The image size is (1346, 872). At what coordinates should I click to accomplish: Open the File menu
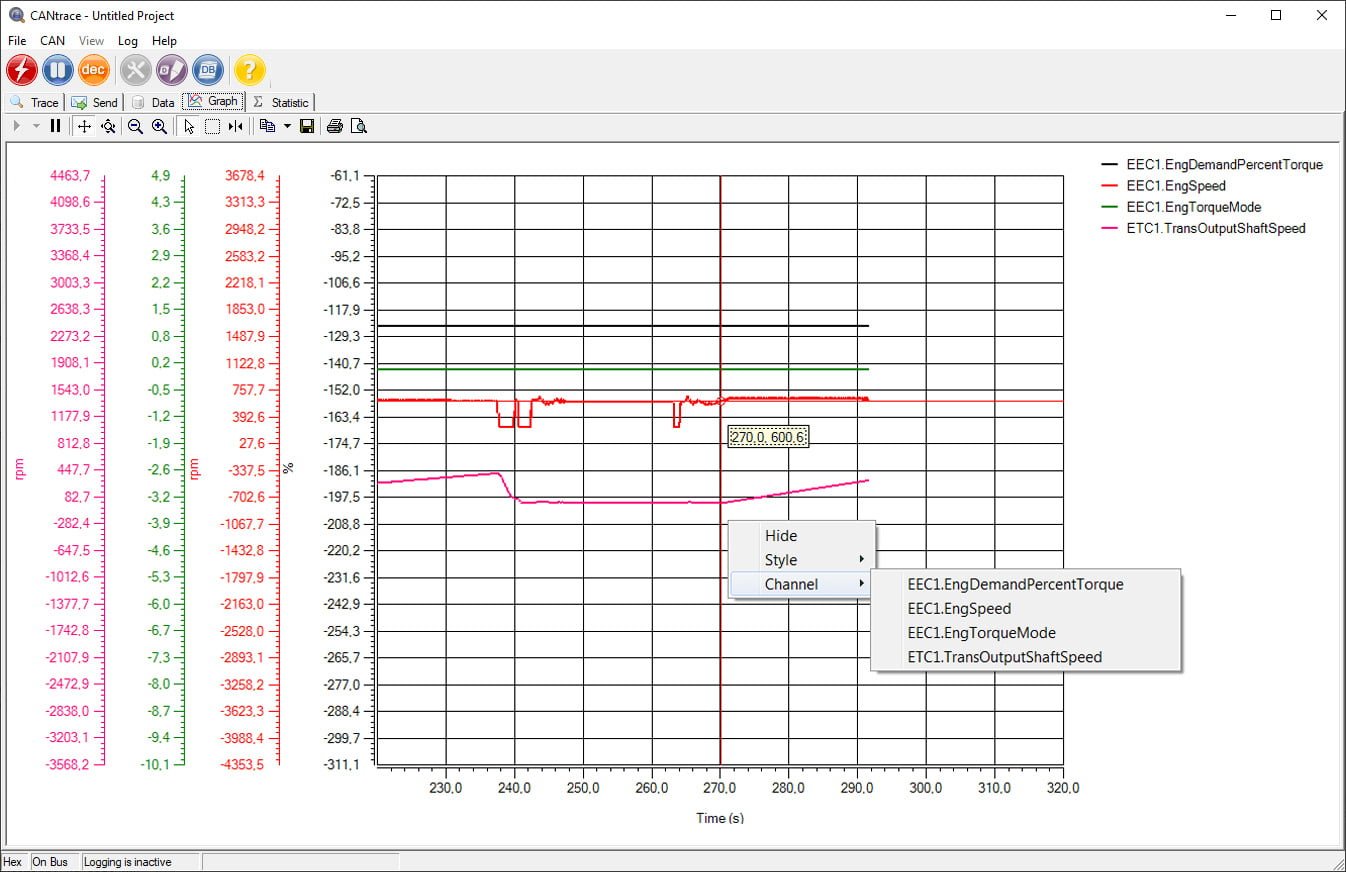[17, 41]
